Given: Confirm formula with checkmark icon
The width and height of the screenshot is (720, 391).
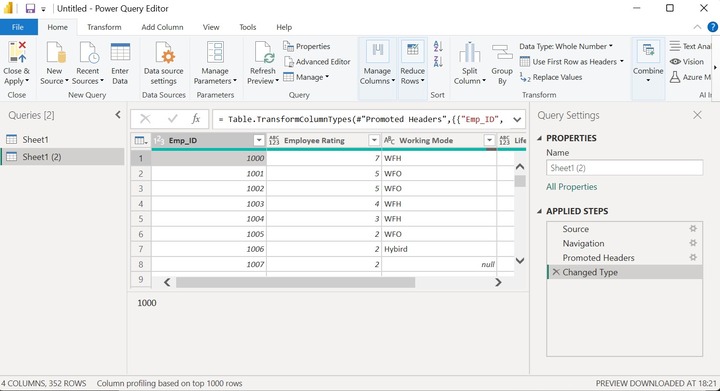Looking at the screenshot, I should [x=173, y=119].
